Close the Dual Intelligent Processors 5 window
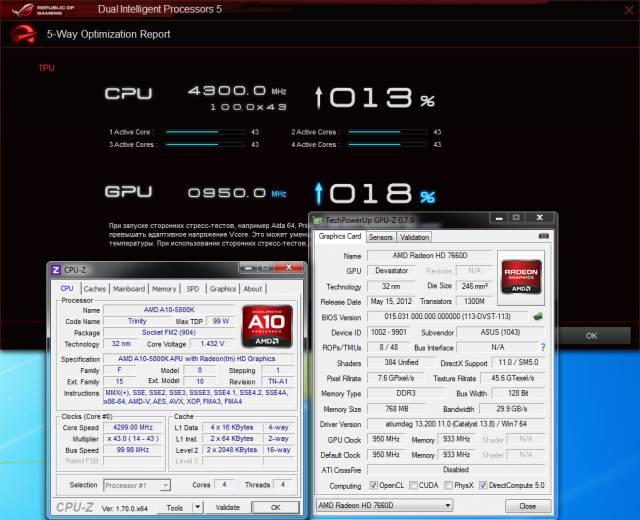This screenshot has height=520, width=640. [x=629, y=10]
